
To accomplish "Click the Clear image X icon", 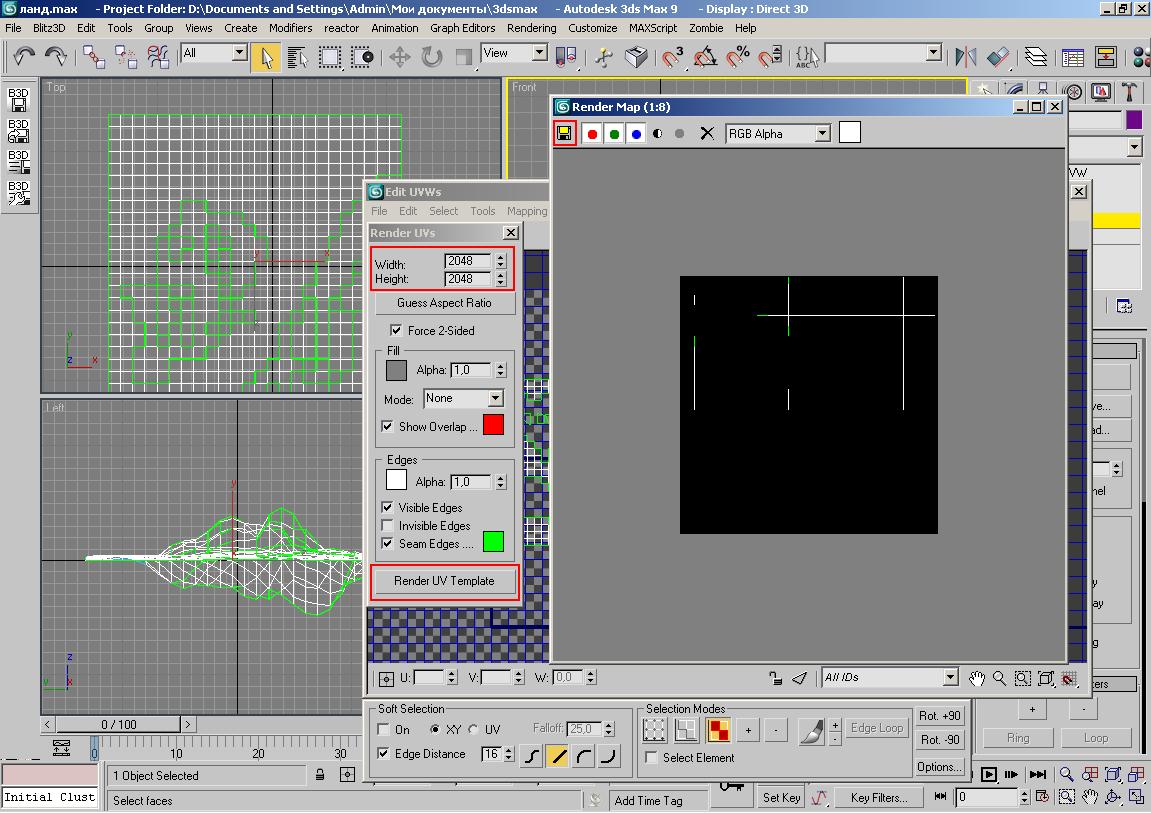I will tap(707, 133).
